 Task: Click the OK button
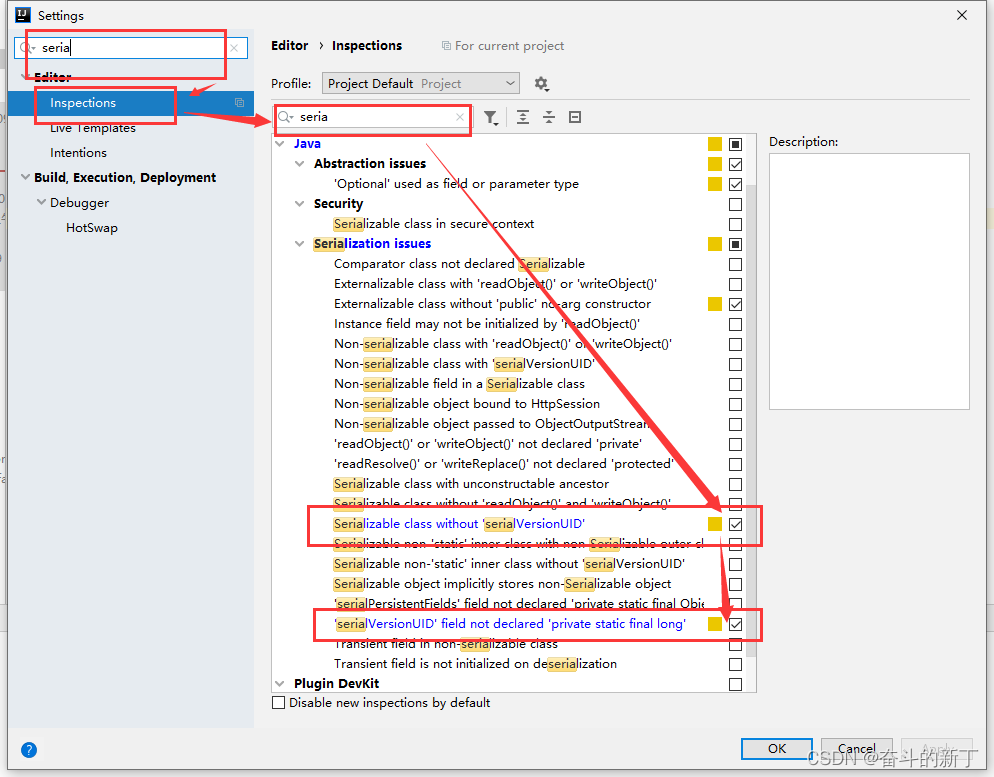(776, 748)
